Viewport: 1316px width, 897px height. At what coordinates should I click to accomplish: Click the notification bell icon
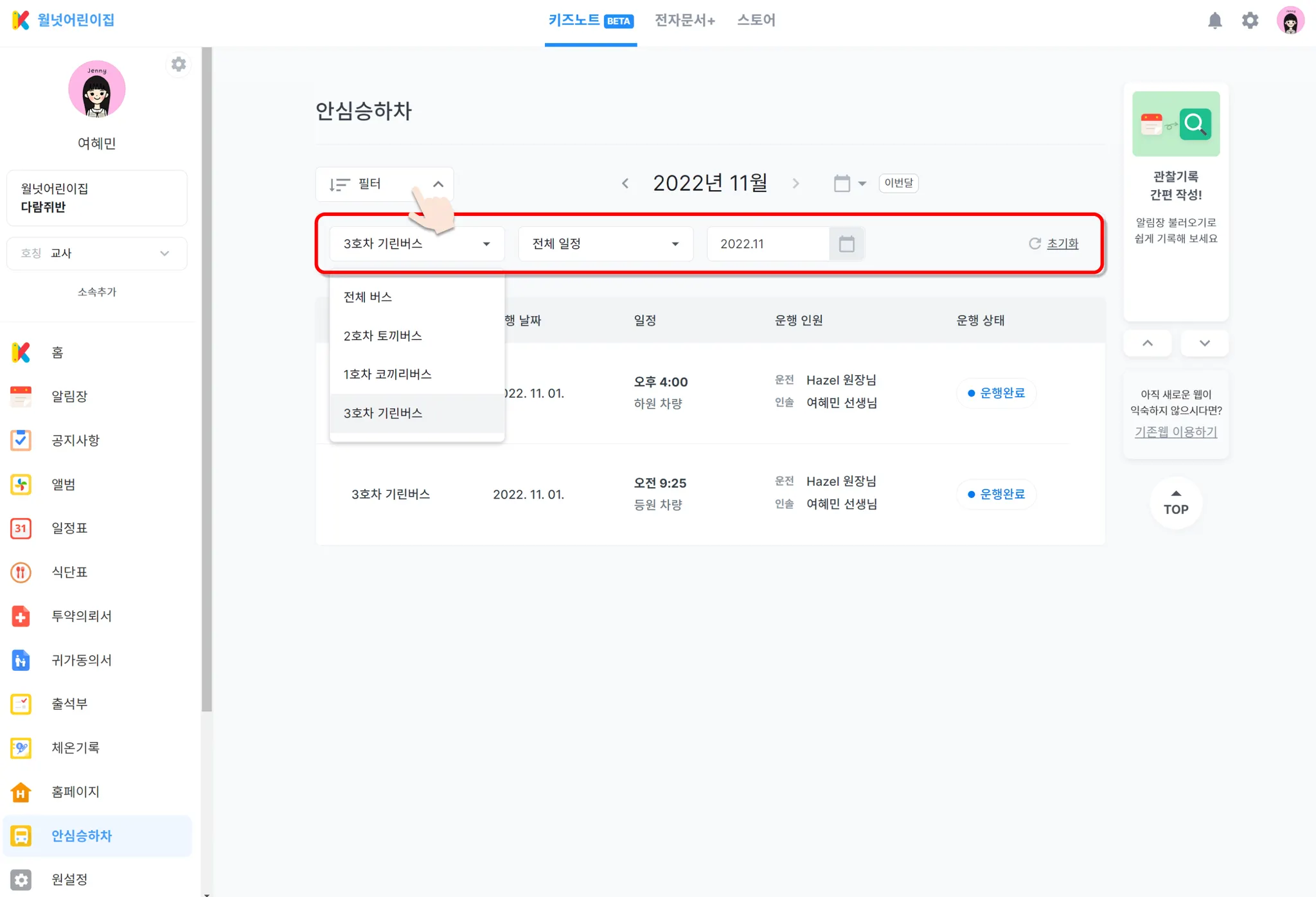pyautogui.click(x=1214, y=21)
